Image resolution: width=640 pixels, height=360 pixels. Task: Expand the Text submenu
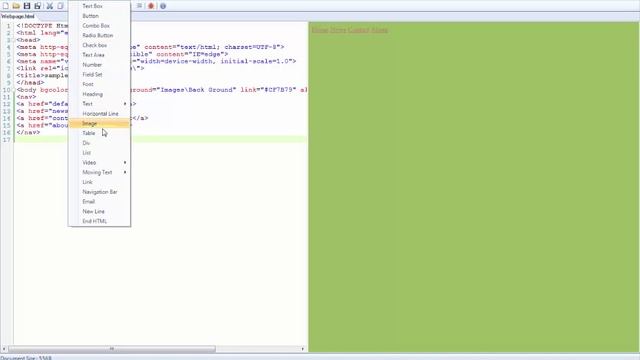100,104
